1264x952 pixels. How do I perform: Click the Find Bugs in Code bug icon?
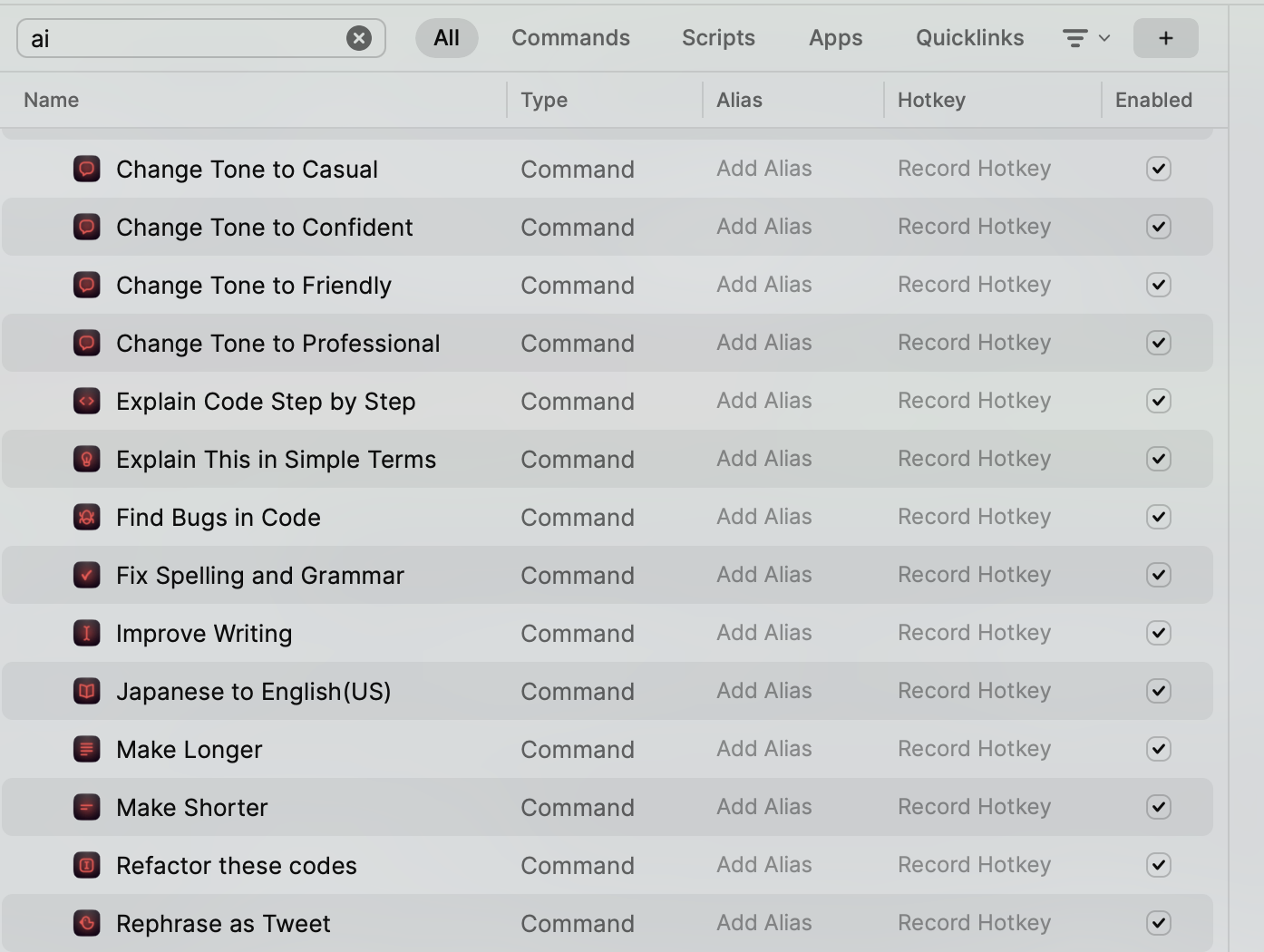coord(86,517)
